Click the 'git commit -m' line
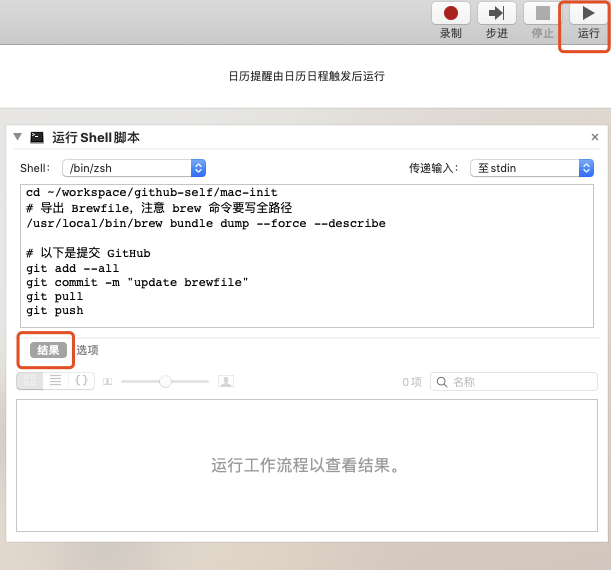The height and width of the screenshot is (570, 611). 137,282
